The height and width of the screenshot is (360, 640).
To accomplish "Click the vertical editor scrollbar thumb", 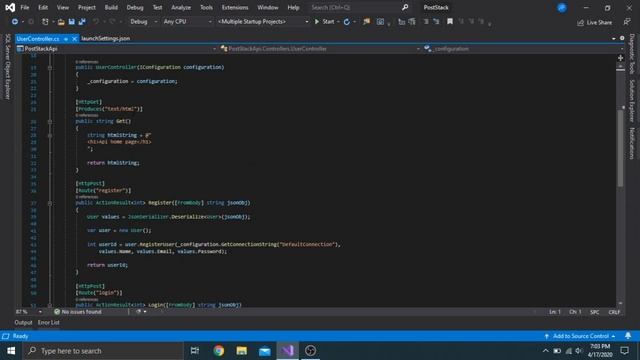I will coord(620,147).
